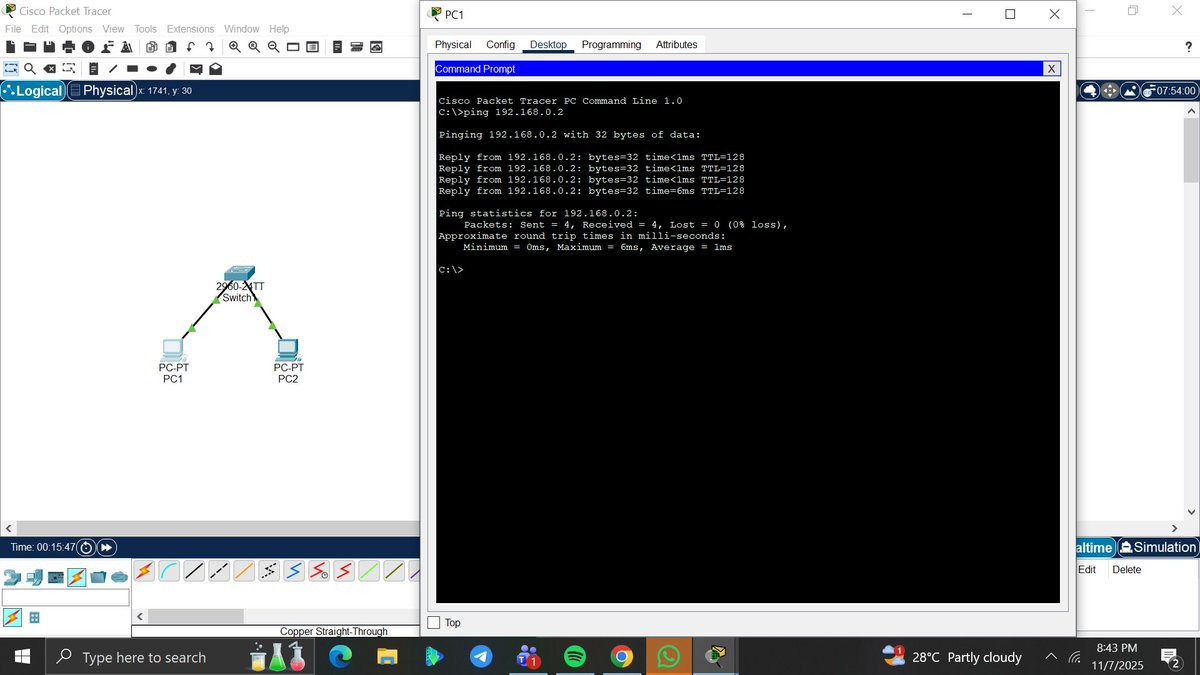Select End Devices category icon
The width and height of the screenshot is (1200, 675).
pos(34,577)
